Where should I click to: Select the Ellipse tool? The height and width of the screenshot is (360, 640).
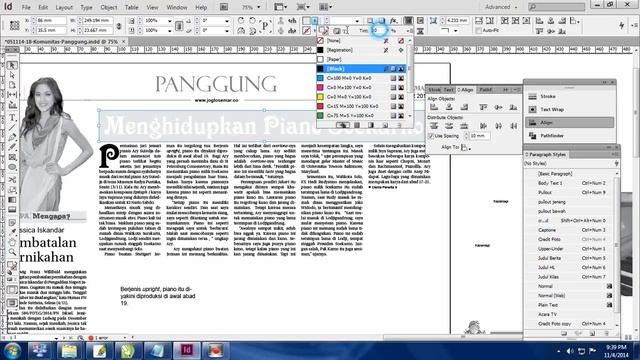12,167
